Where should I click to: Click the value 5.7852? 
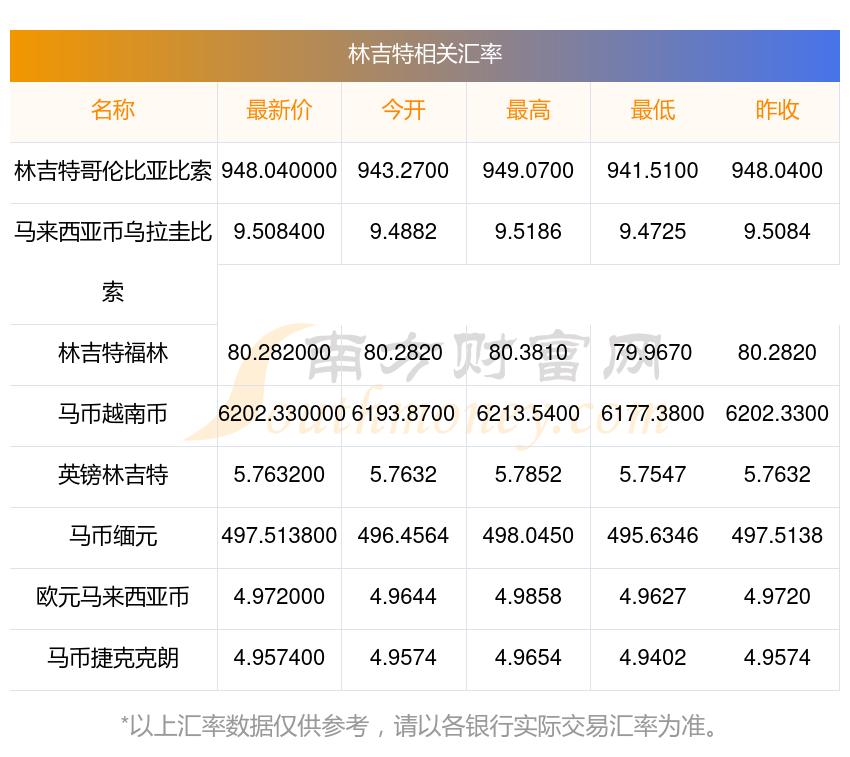click(528, 475)
